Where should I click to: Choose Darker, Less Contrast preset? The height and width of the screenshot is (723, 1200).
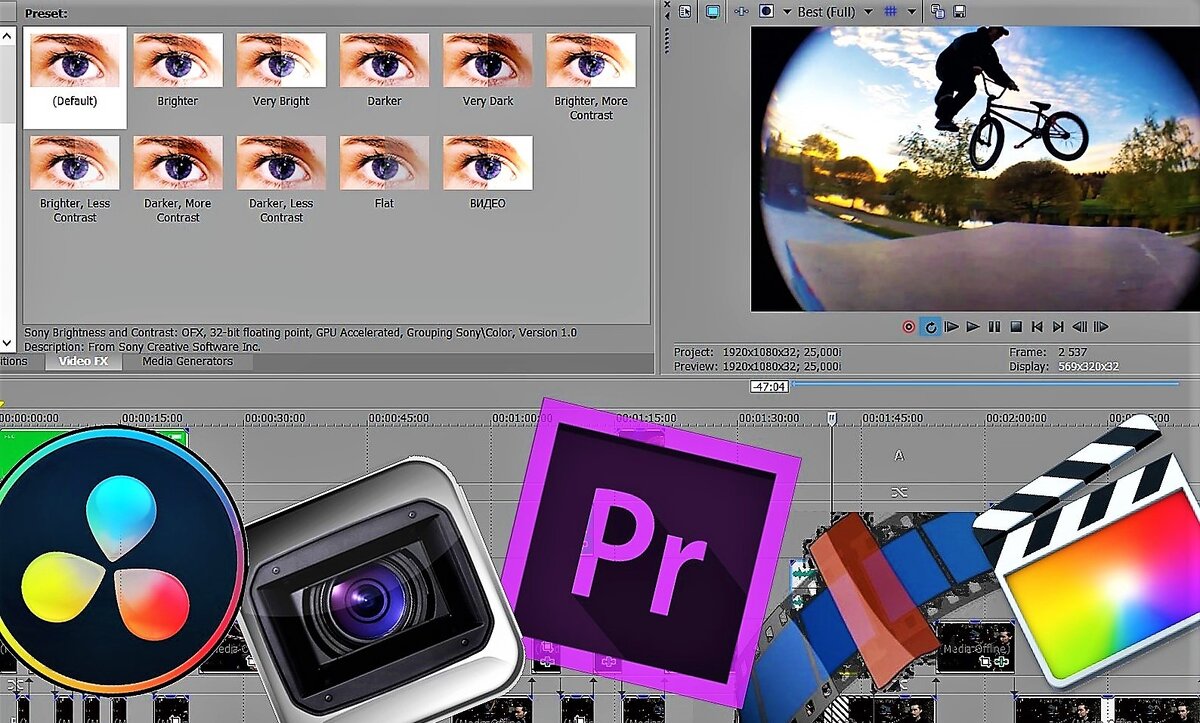coord(281,179)
